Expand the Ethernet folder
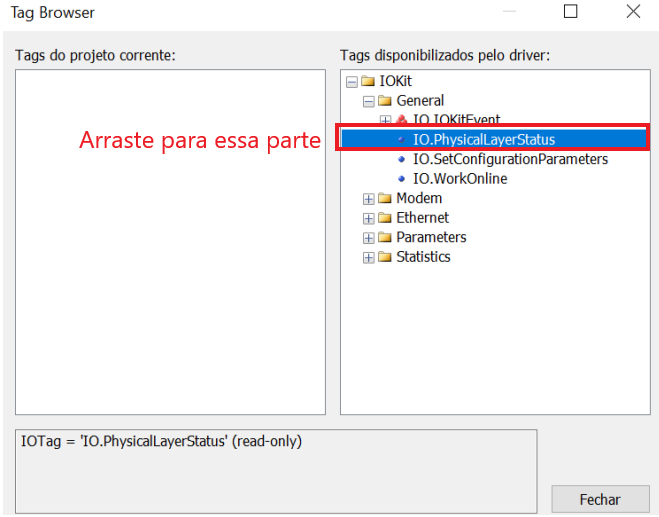659x517 pixels. (x=368, y=218)
